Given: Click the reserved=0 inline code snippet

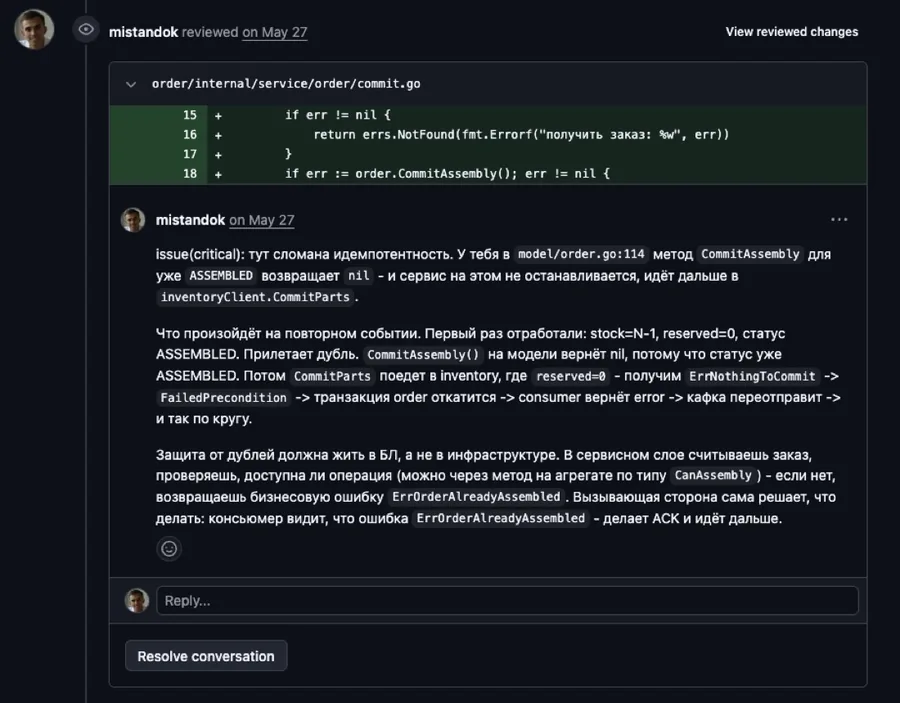Looking at the screenshot, I should pos(571,376).
